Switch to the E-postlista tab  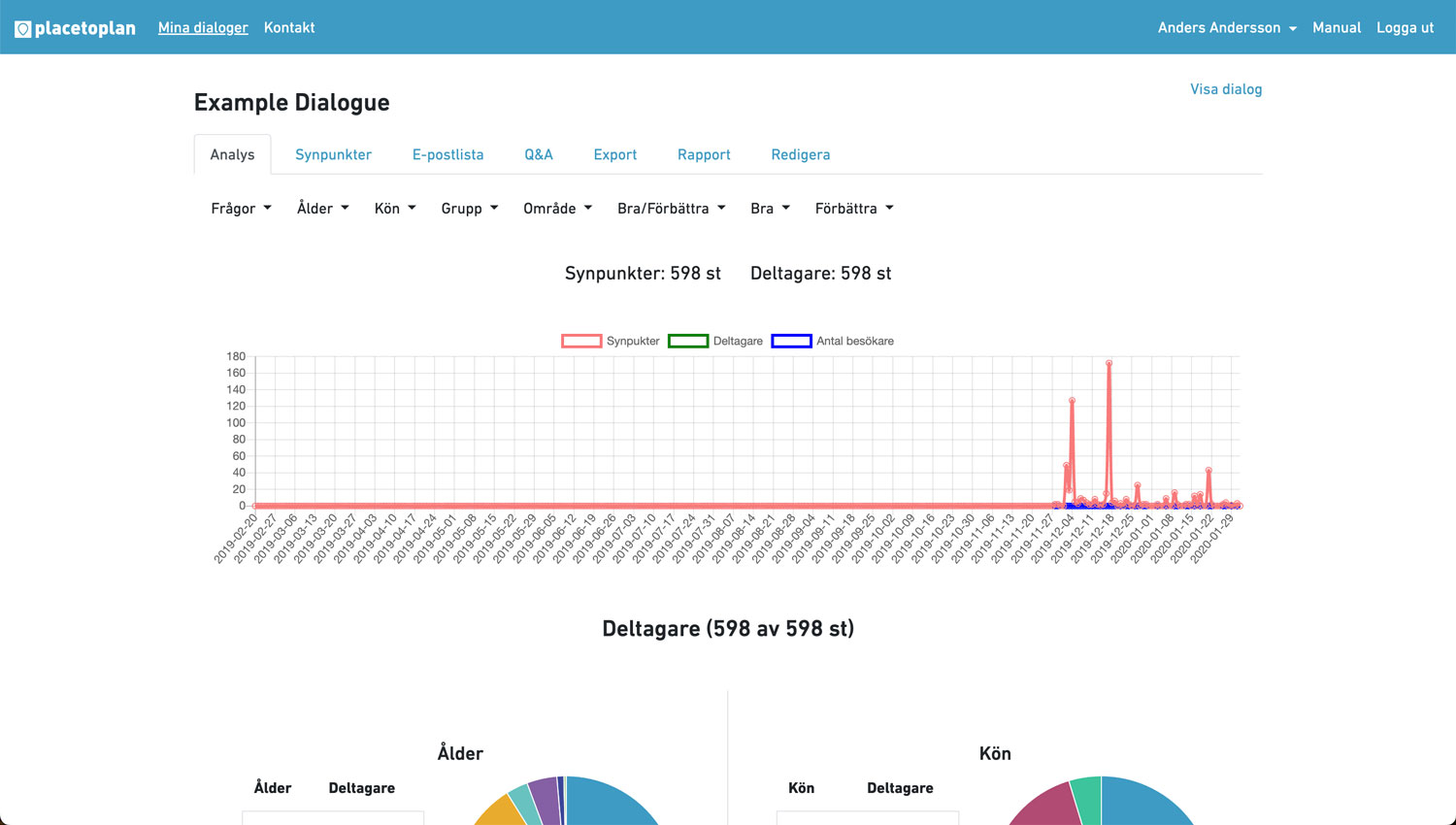point(447,155)
